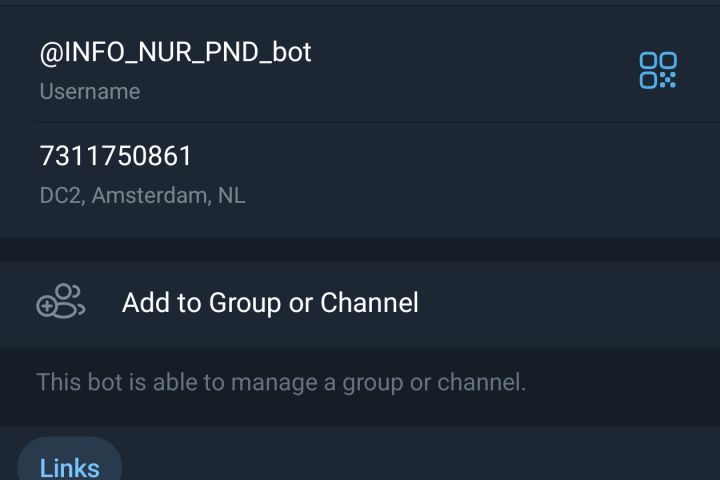Screen dimensions: 720x480
Task: Select the word 'Channel' in Add to Group row
Action: click(x=369, y=303)
